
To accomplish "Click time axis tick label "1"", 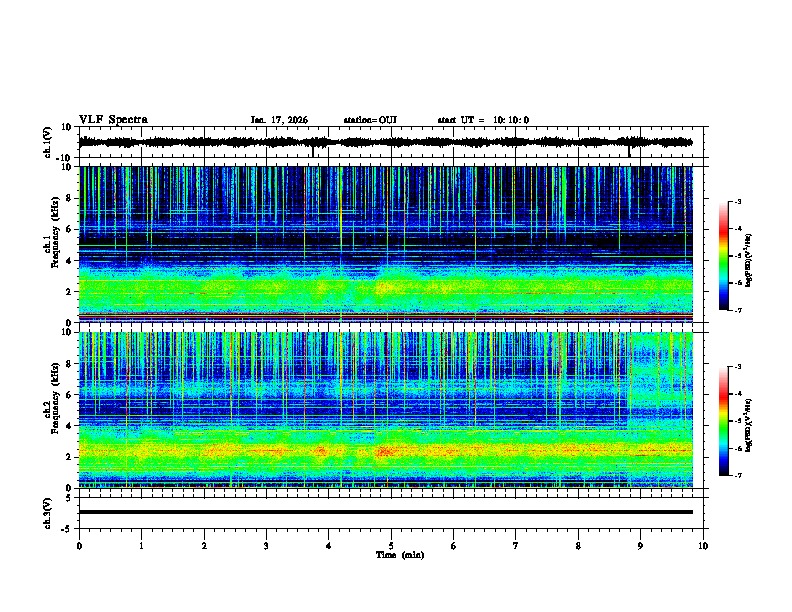I will coord(142,546).
